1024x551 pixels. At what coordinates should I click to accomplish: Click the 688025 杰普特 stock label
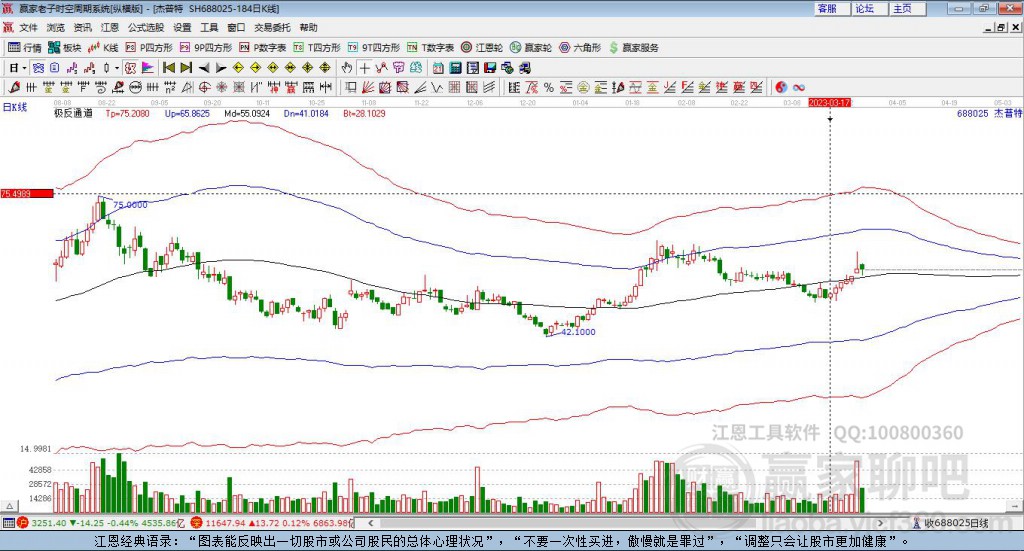tap(989, 113)
